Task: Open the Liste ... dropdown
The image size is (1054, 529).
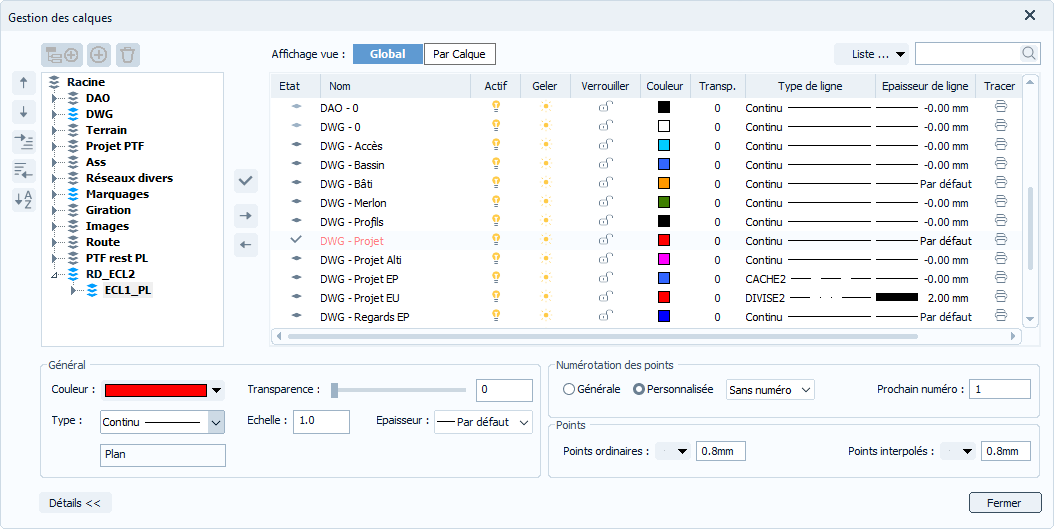Action: click(871, 54)
